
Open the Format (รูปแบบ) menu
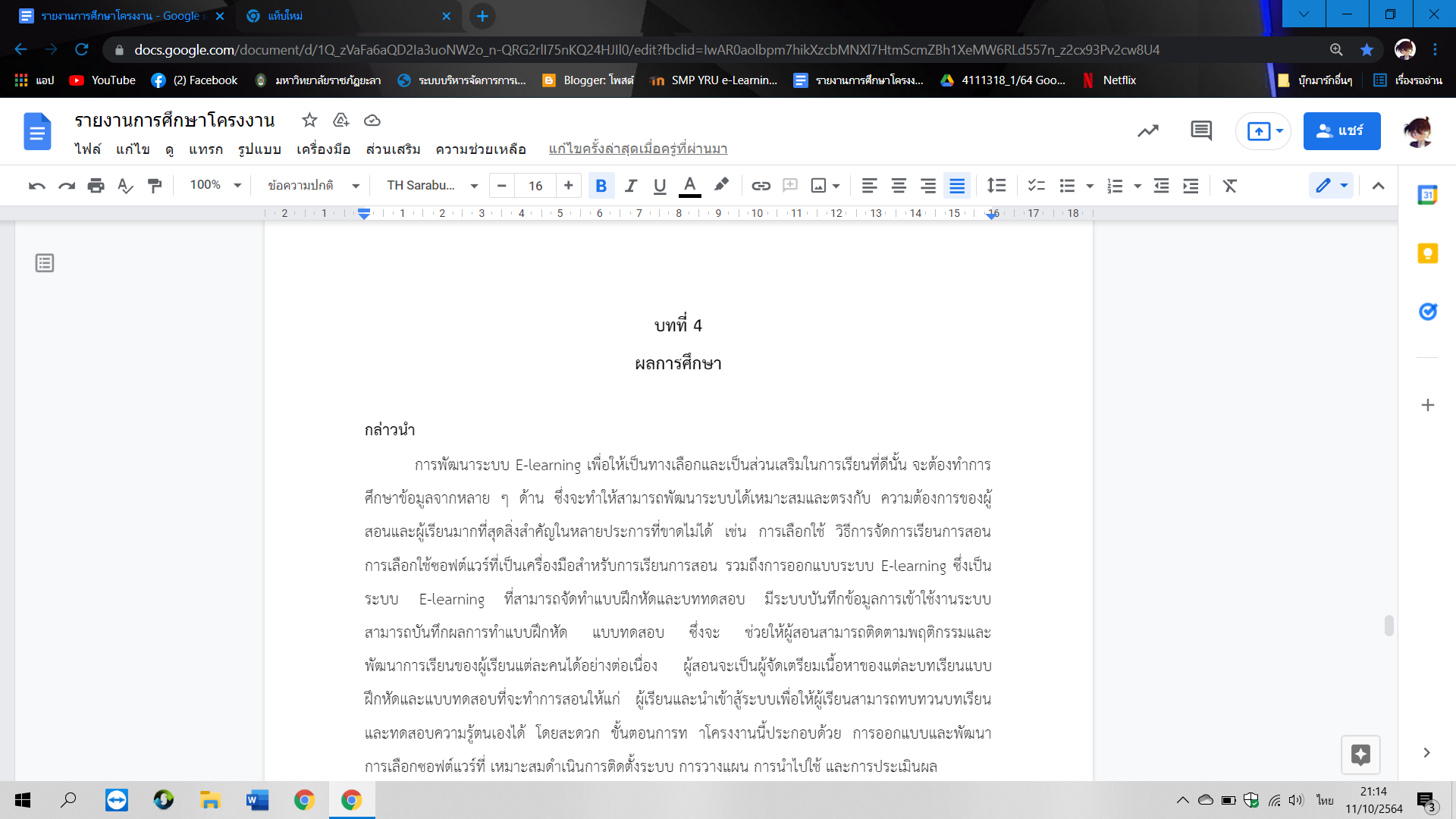click(x=259, y=149)
